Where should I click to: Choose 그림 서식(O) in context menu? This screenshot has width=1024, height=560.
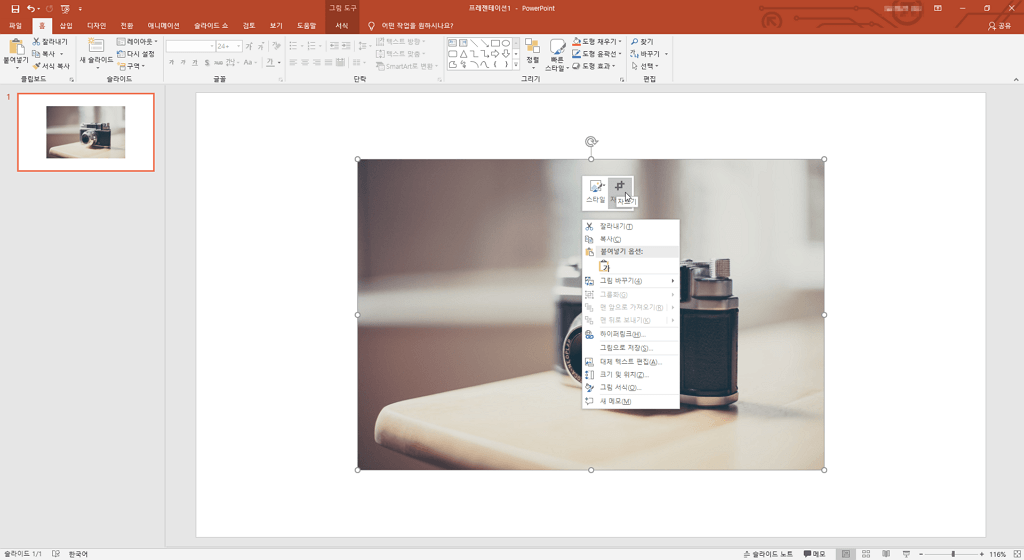(630, 388)
